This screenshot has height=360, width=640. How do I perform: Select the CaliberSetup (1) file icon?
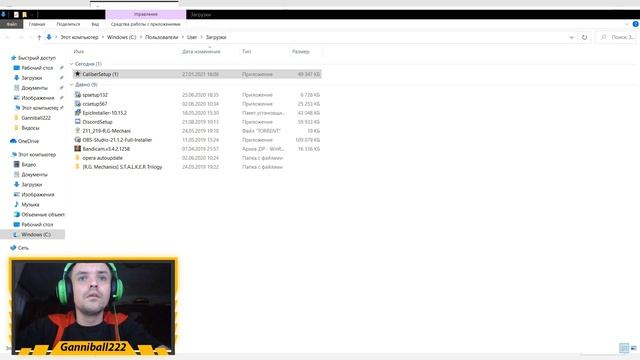(x=78, y=74)
